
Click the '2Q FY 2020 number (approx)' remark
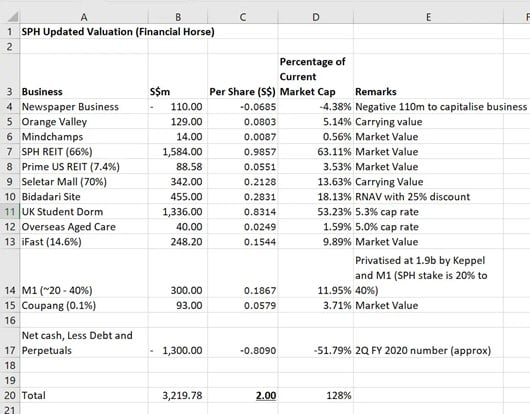click(x=423, y=350)
